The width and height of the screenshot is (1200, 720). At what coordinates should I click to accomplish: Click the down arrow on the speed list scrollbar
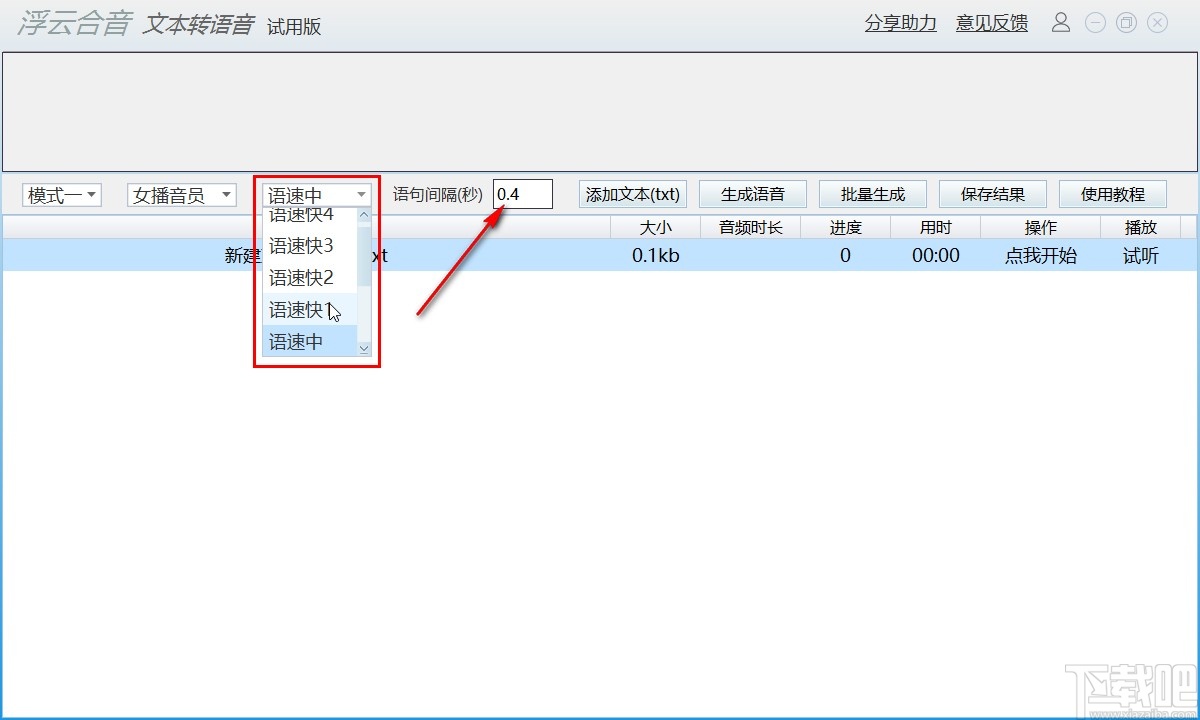(x=363, y=347)
